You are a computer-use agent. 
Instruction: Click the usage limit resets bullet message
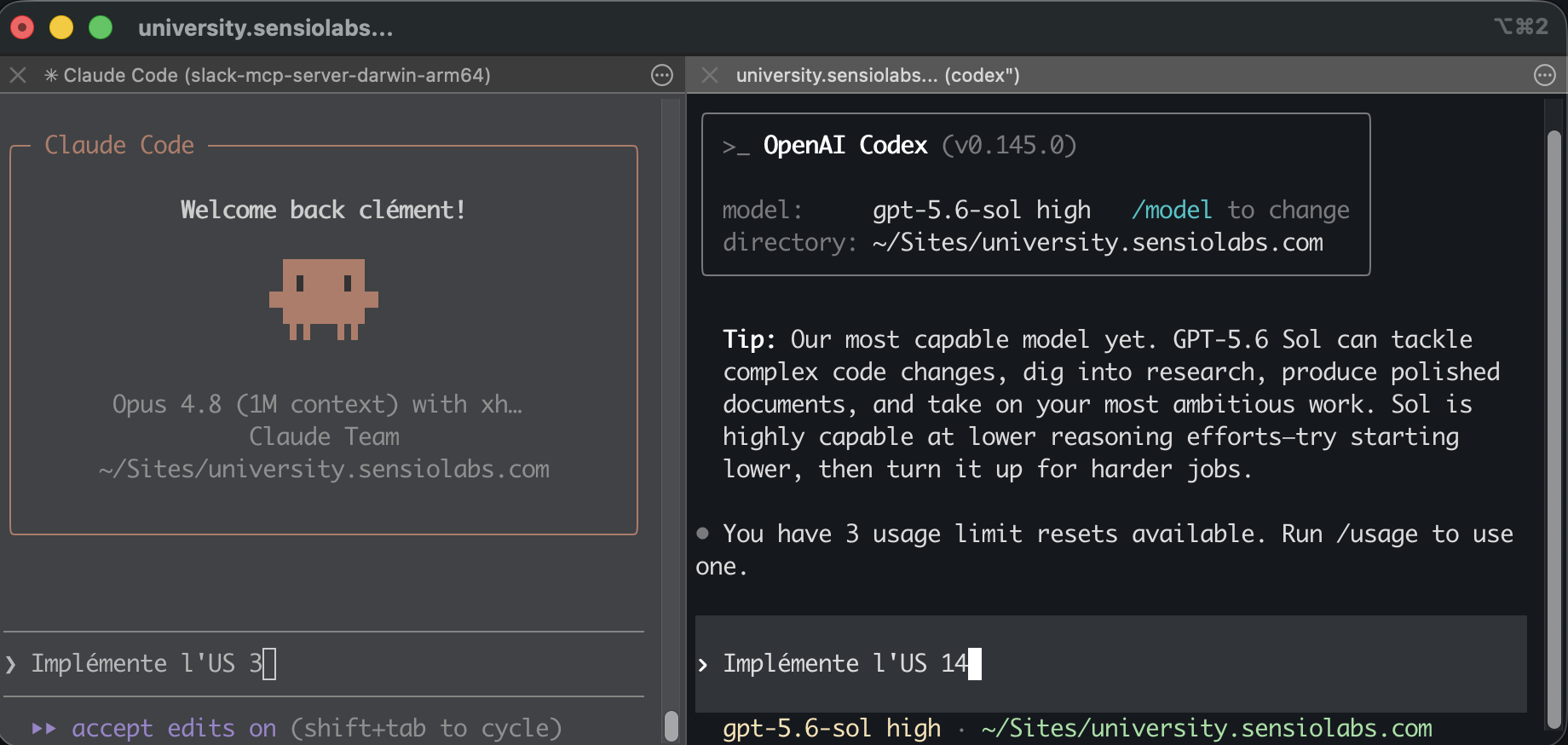point(1104,550)
